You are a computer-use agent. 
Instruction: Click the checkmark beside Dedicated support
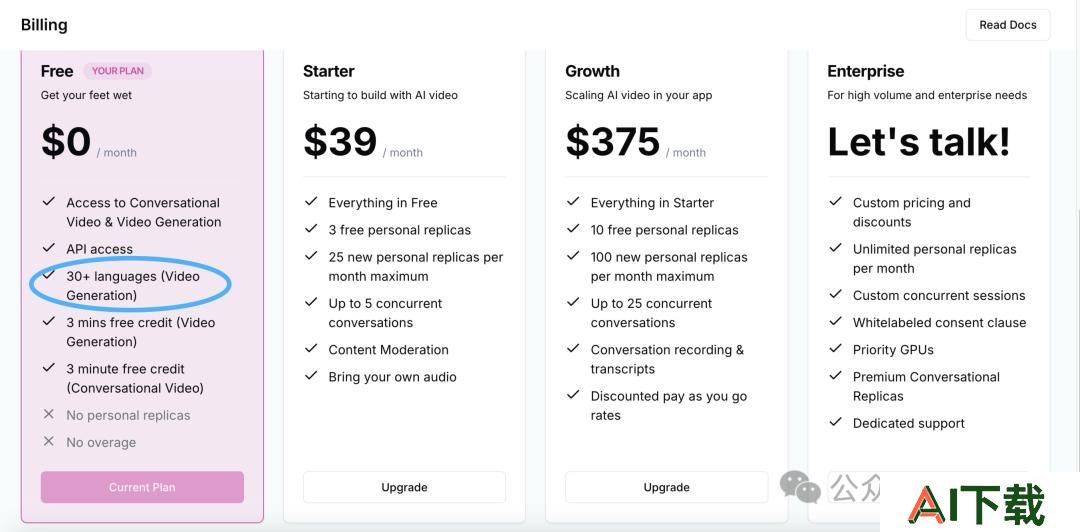tap(835, 422)
